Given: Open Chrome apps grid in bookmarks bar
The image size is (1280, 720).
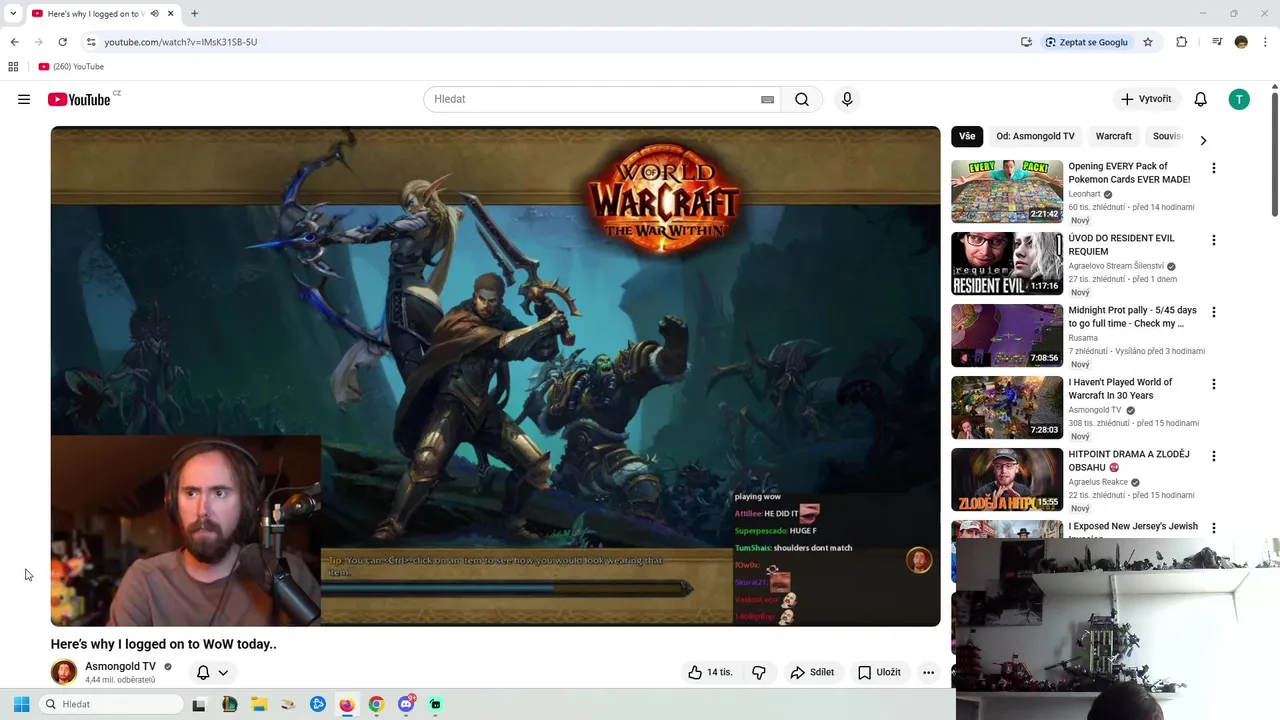Looking at the screenshot, I should [13, 67].
